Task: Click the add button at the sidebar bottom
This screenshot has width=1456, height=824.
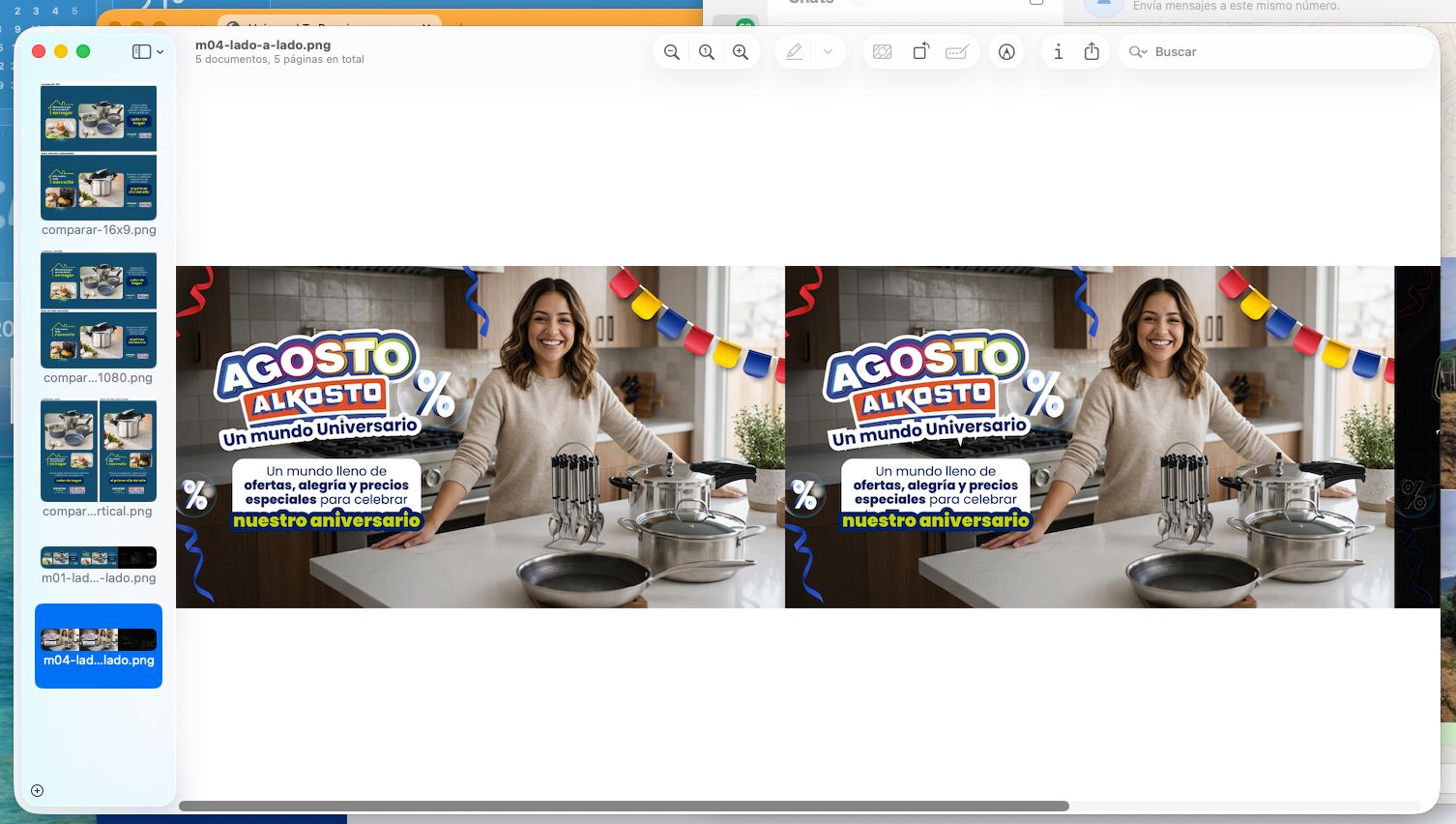Action: point(38,791)
